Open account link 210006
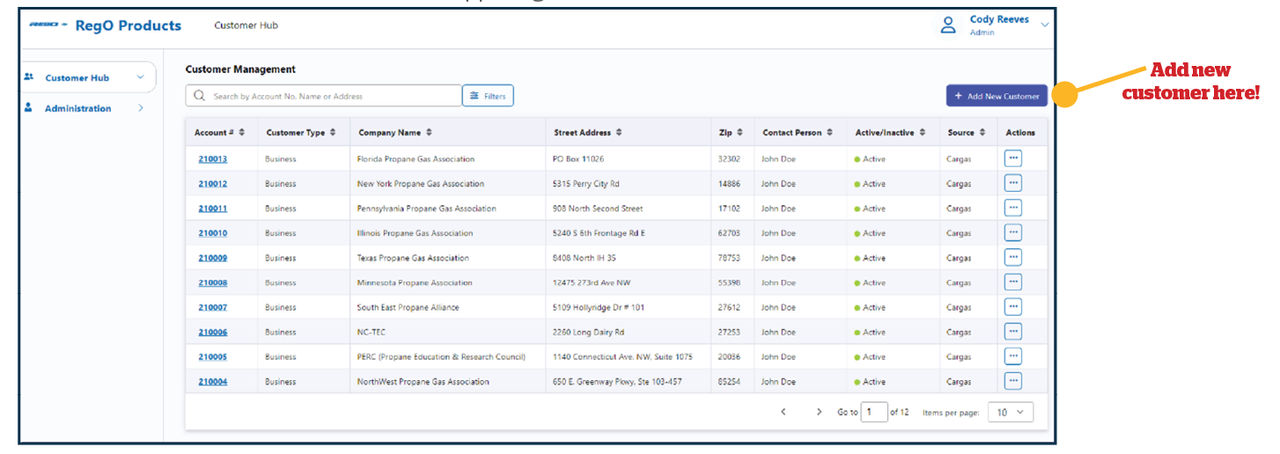1280x454 pixels. point(213,332)
